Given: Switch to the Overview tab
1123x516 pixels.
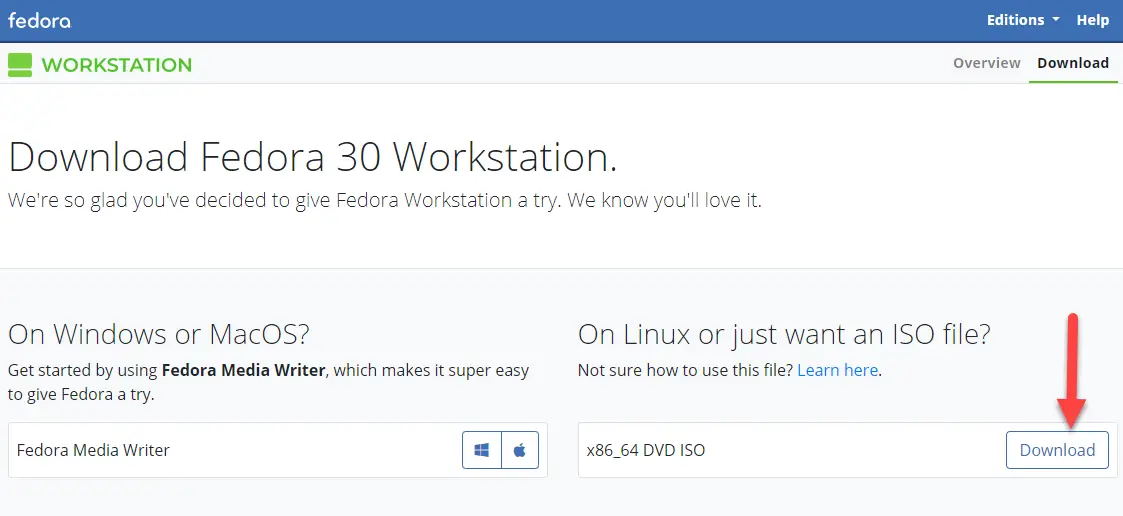Looking at the screenshot, I should click(986, 63).
